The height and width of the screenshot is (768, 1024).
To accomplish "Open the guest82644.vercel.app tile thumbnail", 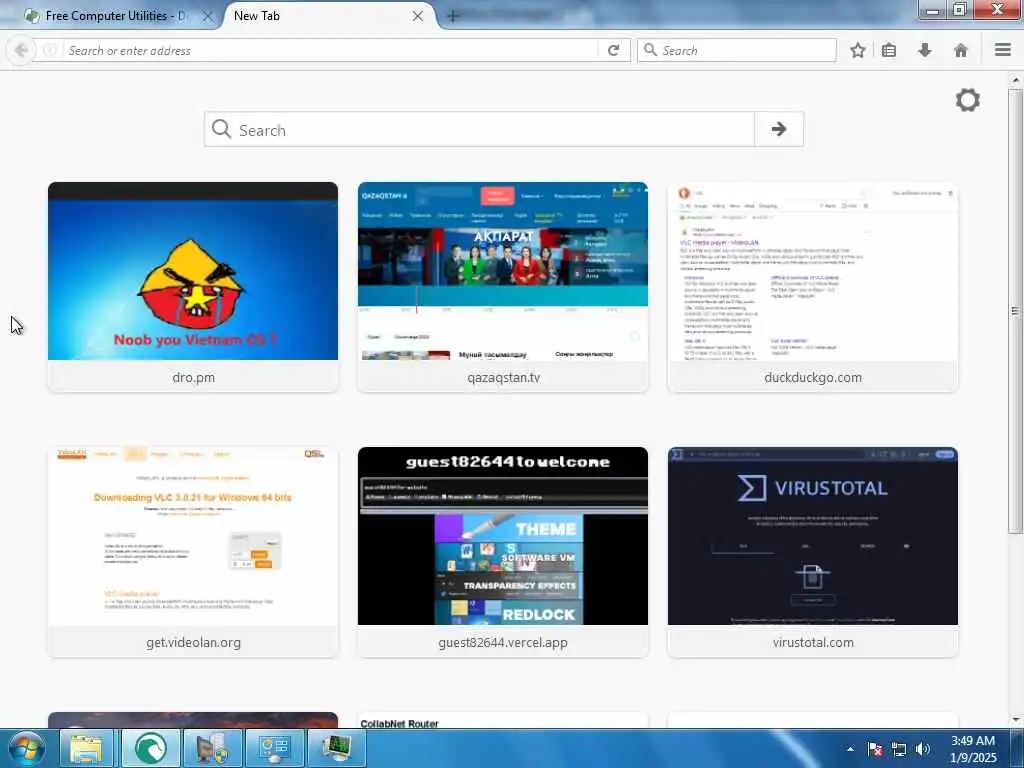I will pyautogui.click(x=503, y=536).
